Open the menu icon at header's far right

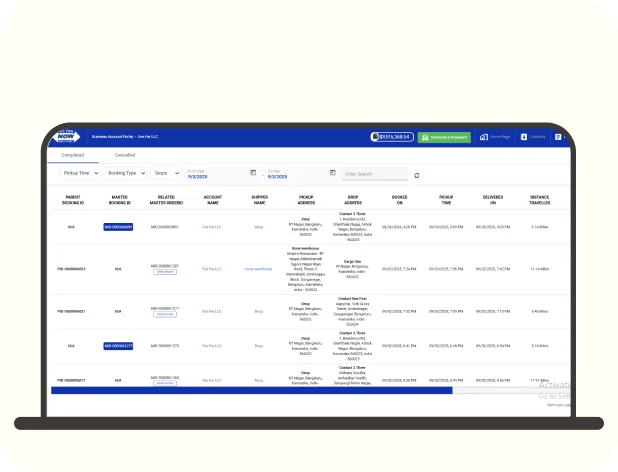tap(559, 137)
